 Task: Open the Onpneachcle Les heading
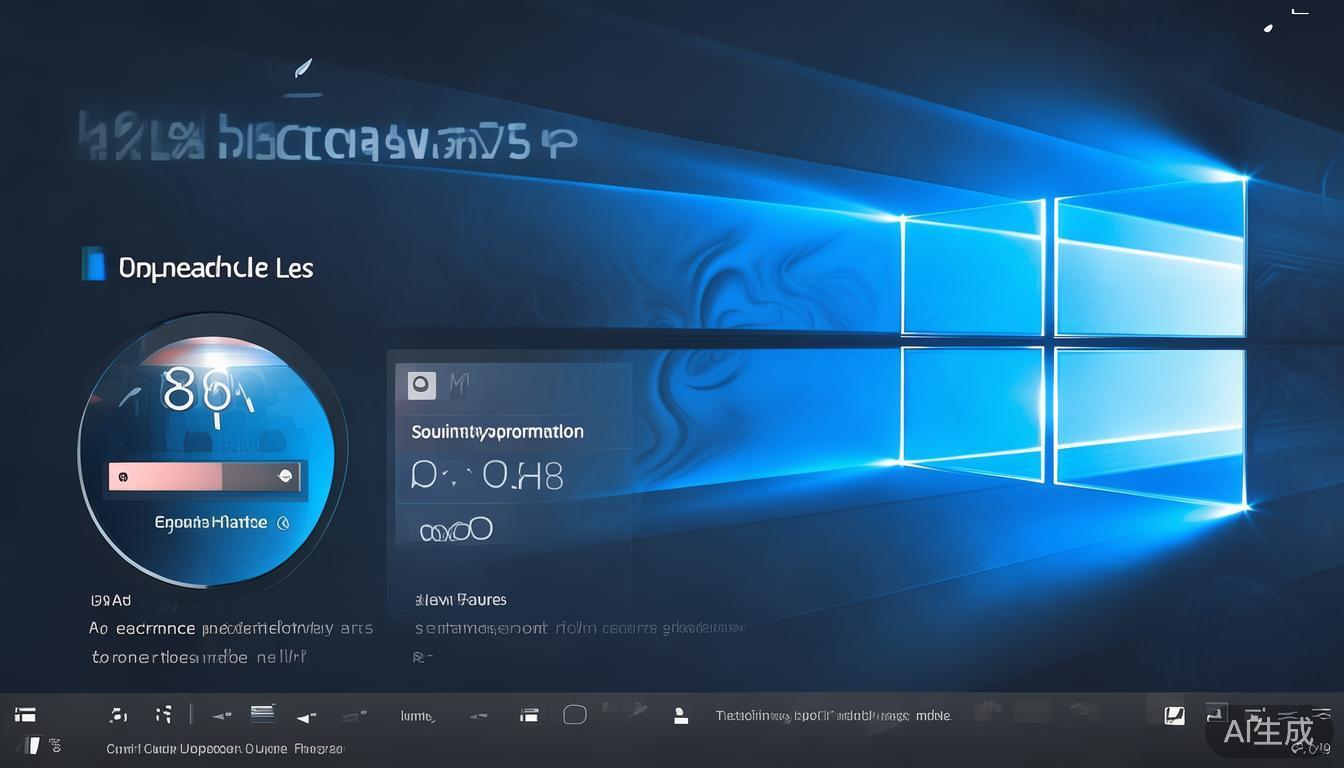[215, 268]
